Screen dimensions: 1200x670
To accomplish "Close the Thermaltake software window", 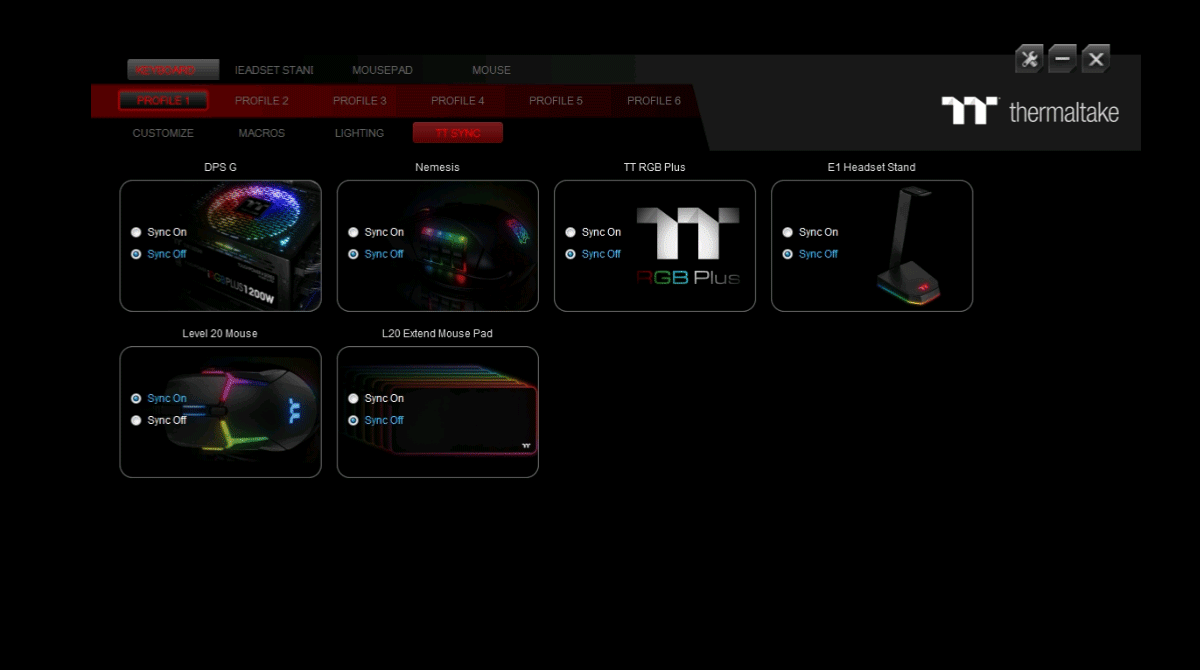I will 1096,59.
